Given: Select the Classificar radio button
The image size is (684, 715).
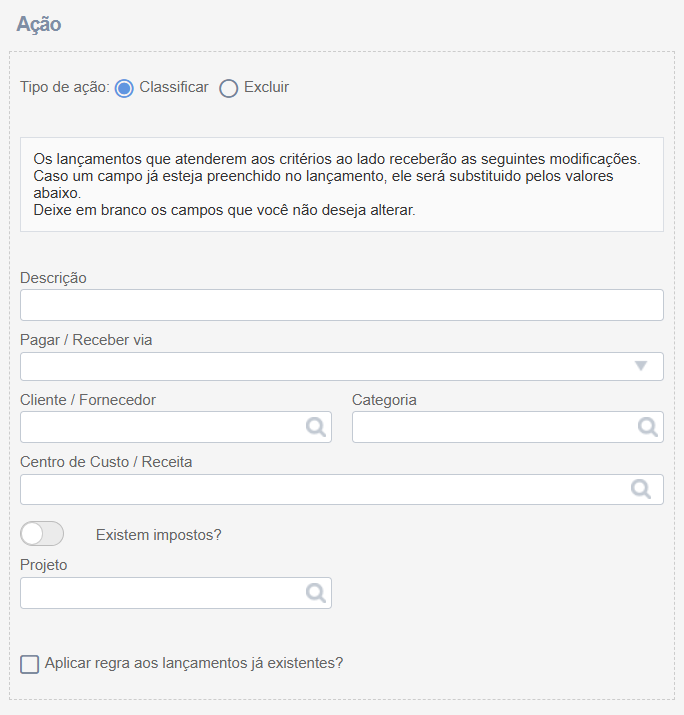Looking at the screenshot, I should tap(124, 88).
